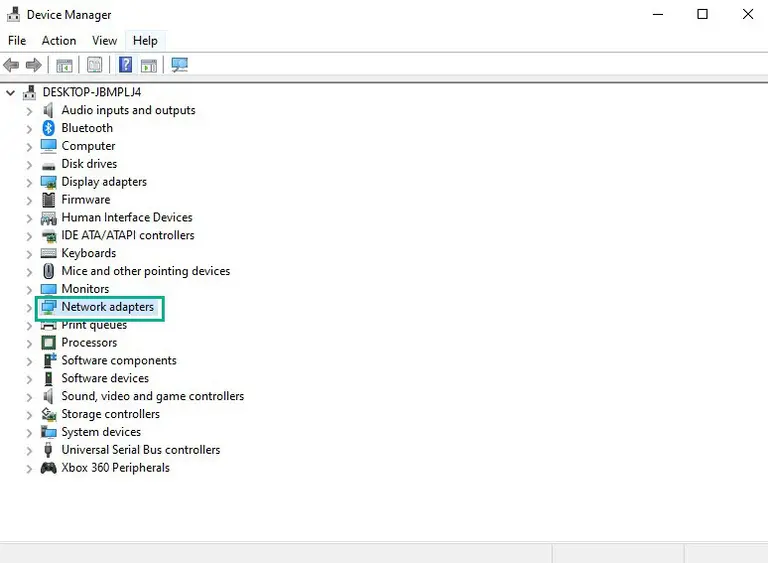Open the View menu
The width and height of the screenshot is (768, 563).
(104, 41)
